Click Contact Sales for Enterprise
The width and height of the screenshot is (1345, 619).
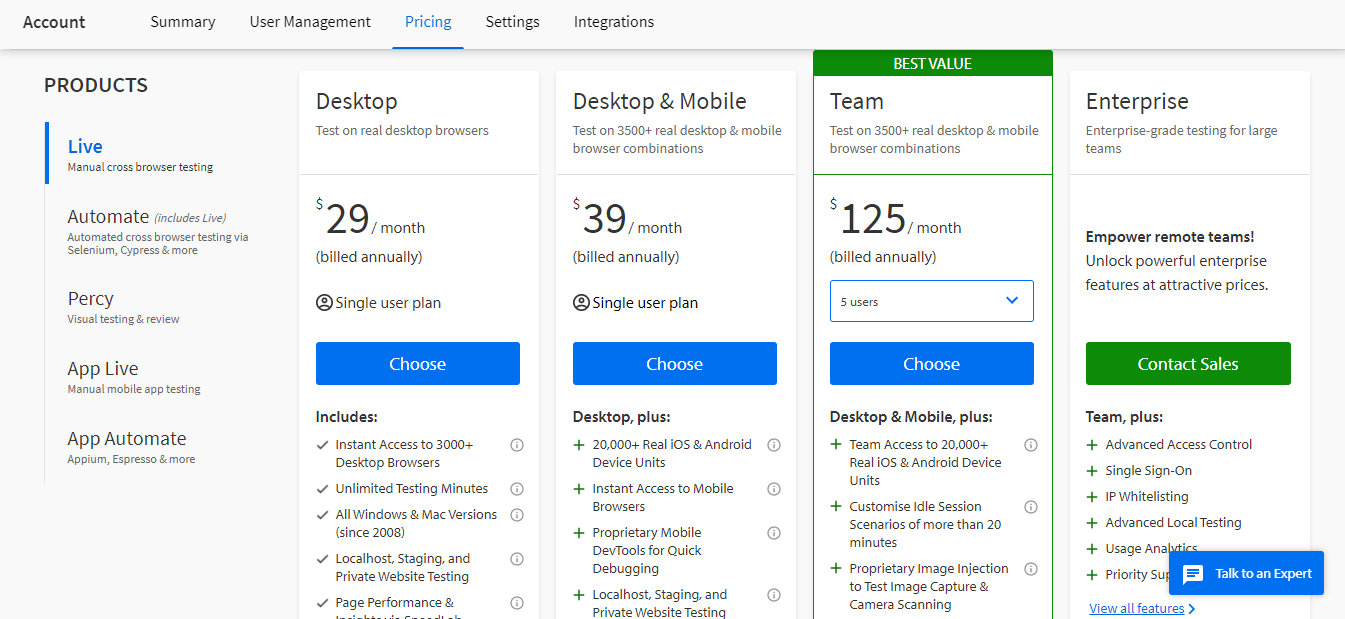(x=1188, y=364)
